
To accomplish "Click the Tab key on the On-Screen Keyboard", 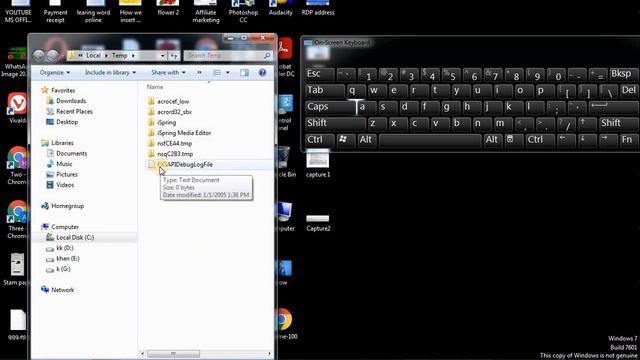I will [x=324, y=91].
